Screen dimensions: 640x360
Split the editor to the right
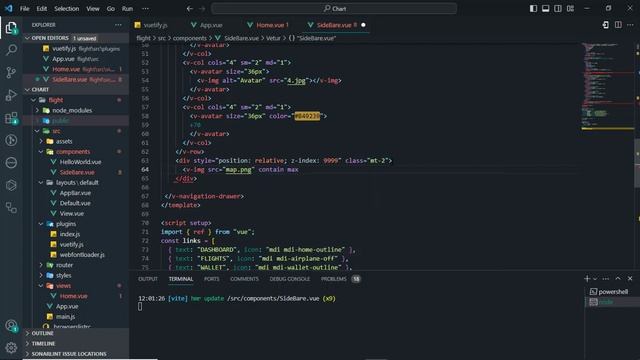pos(618,25)
